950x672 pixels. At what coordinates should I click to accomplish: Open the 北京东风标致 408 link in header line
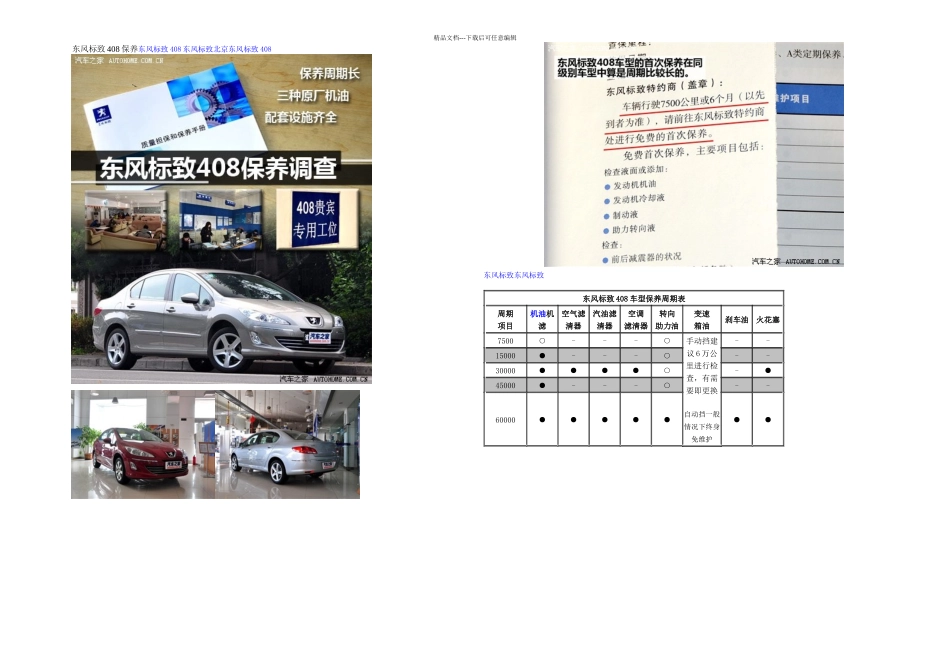[x=242, y=49]
